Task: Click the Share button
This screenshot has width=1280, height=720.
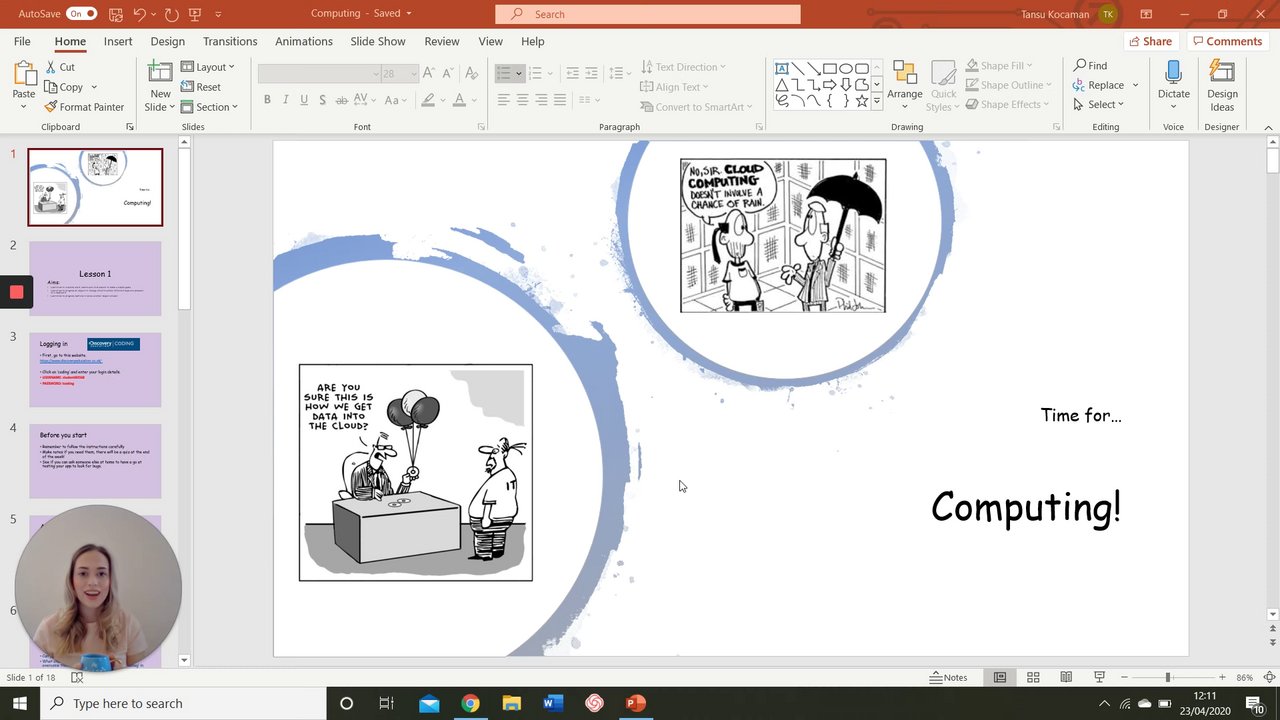Action: pyautogui.click(x=1150, y=41)
